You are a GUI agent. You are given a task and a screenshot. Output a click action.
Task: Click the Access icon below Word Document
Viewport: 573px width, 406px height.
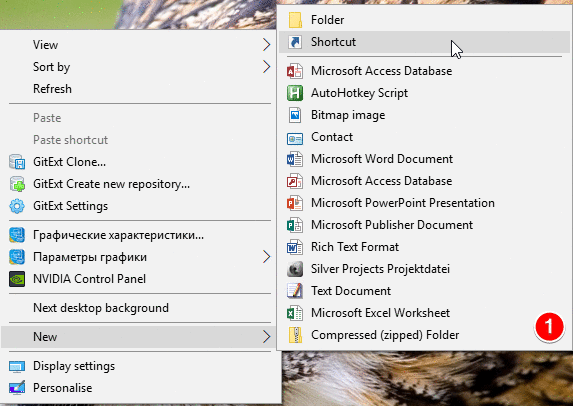295,181
